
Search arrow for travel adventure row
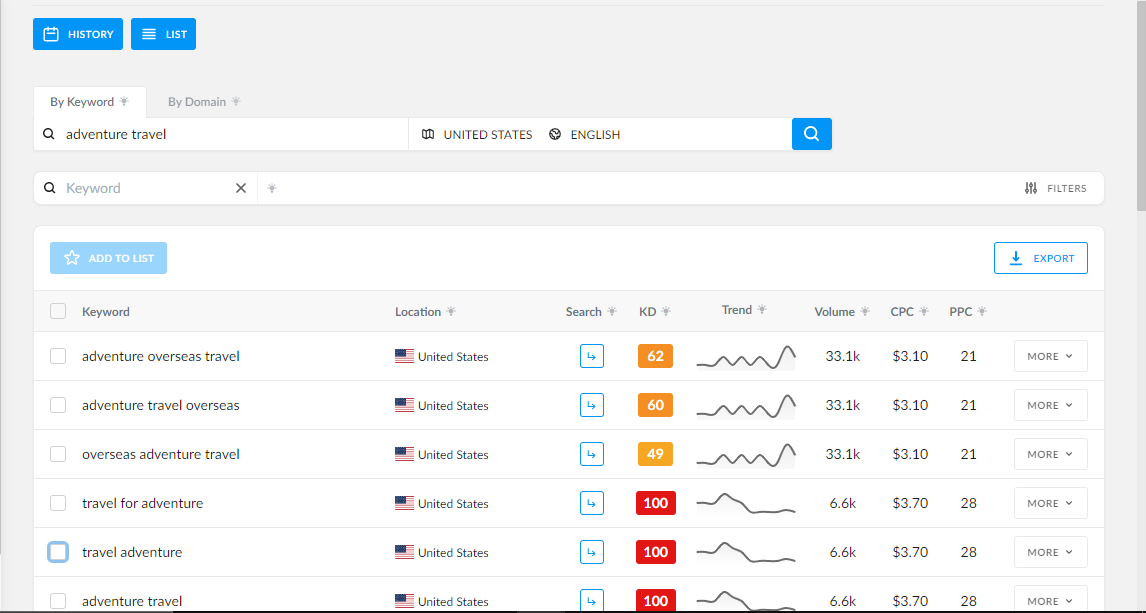tap(592, 552)
